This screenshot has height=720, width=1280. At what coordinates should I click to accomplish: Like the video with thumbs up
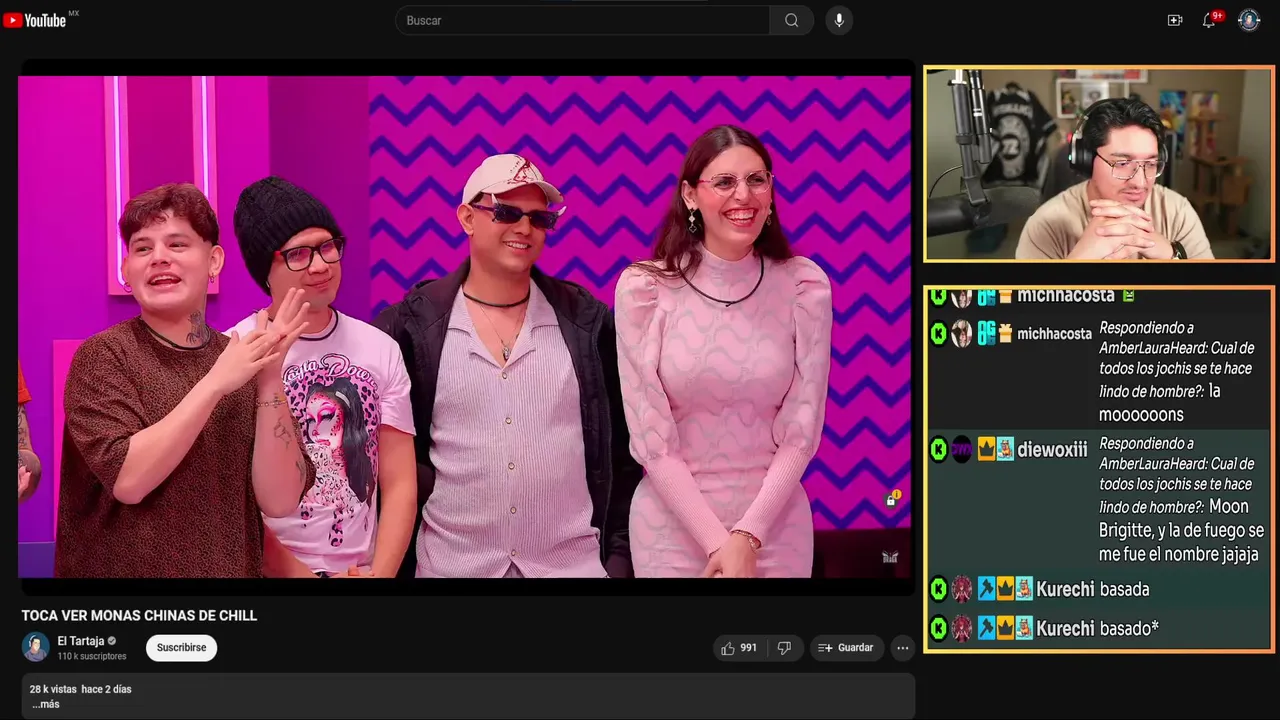738,648
